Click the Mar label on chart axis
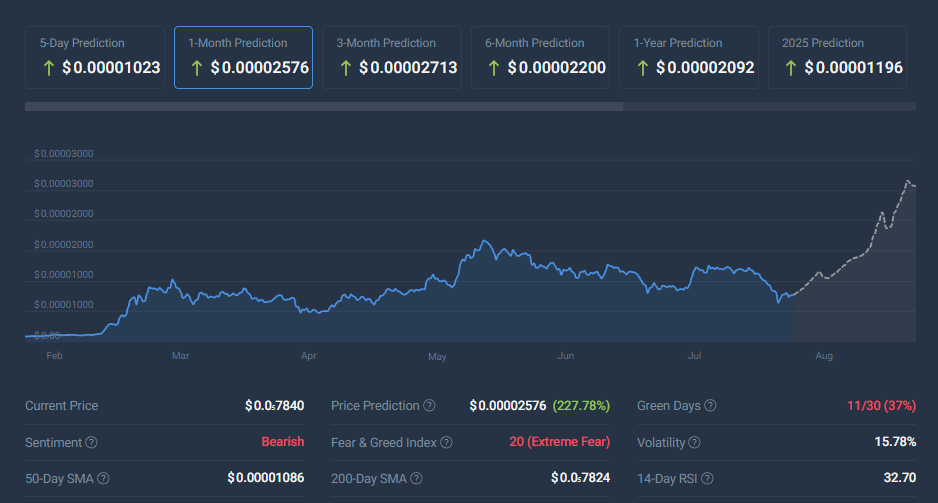938x503 pixels. [180, 356]
